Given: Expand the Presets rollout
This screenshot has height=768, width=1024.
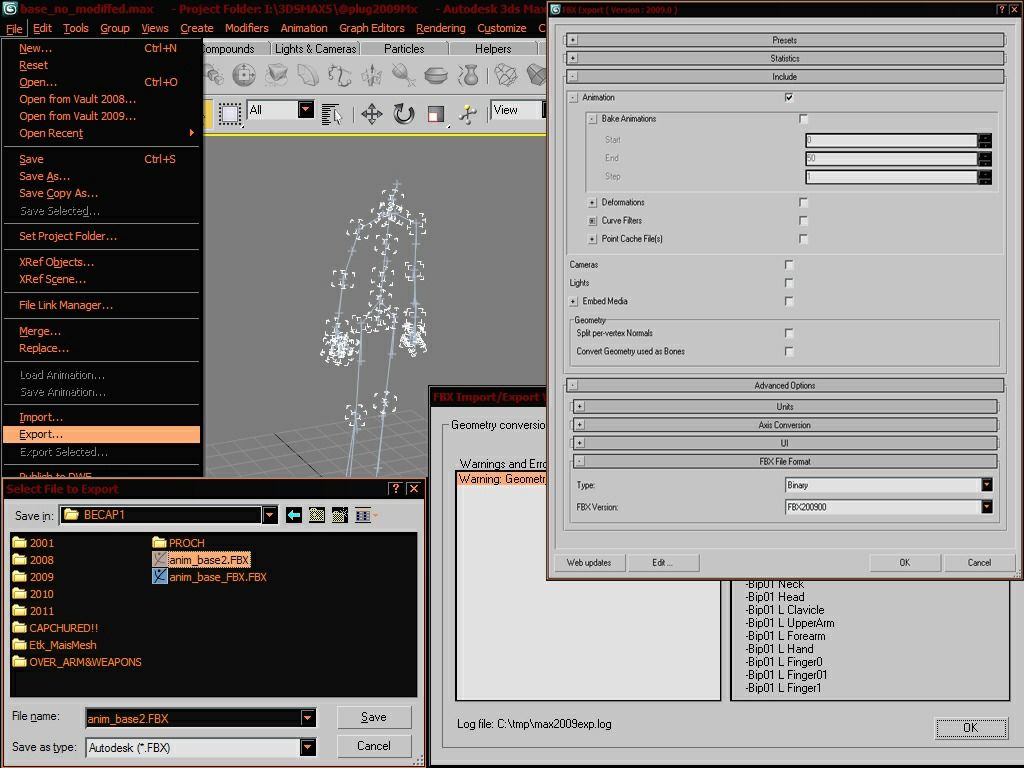Looking at the screenshot, I should [x=784, y=40].
